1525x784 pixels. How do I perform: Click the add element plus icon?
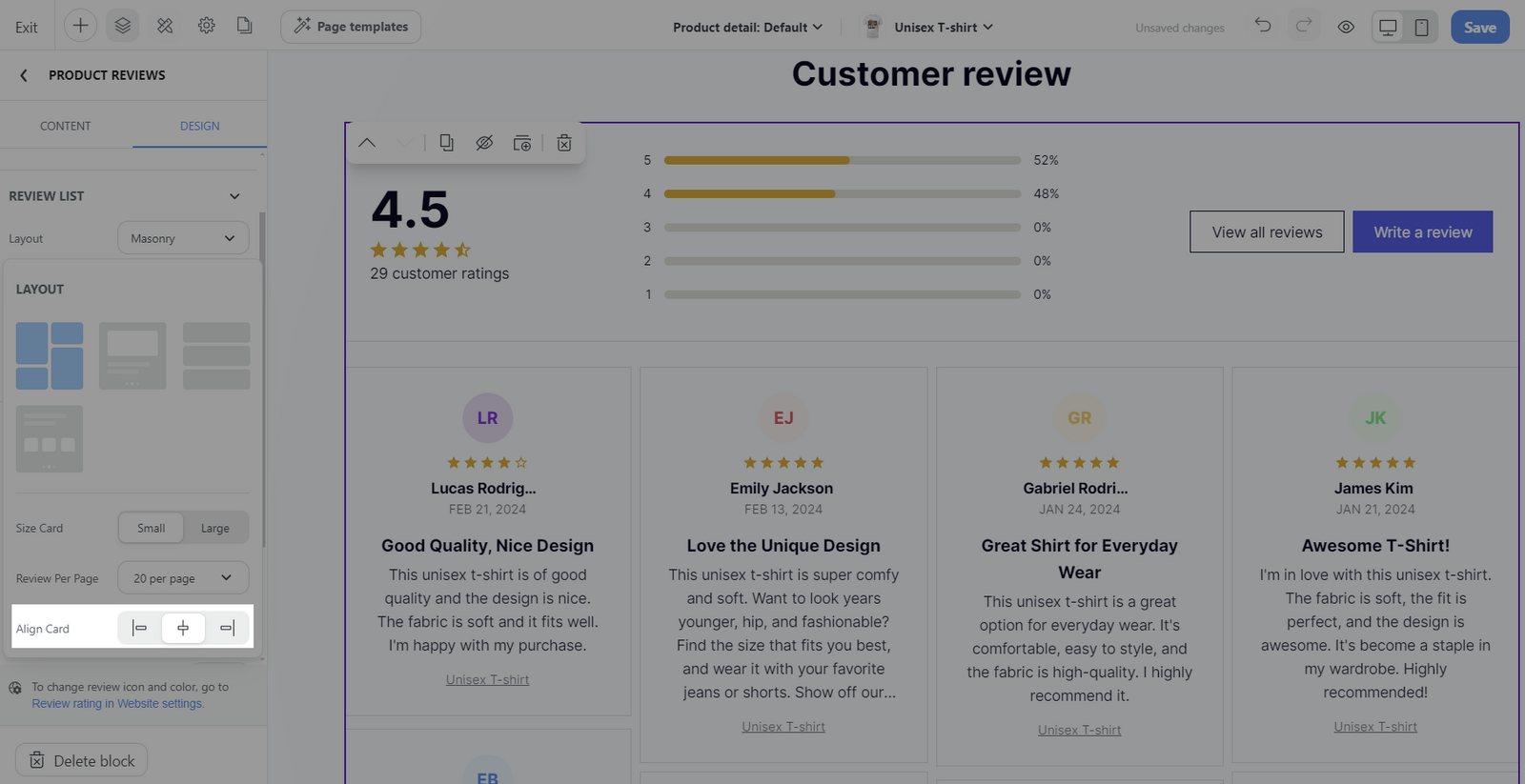pos(80,27)
